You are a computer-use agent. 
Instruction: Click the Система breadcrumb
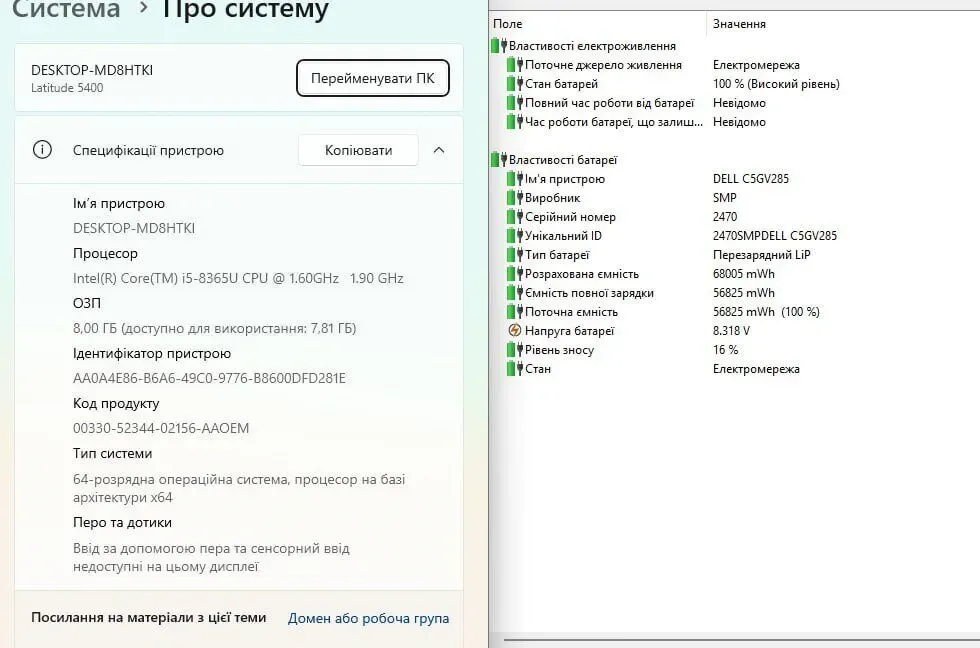66,10
